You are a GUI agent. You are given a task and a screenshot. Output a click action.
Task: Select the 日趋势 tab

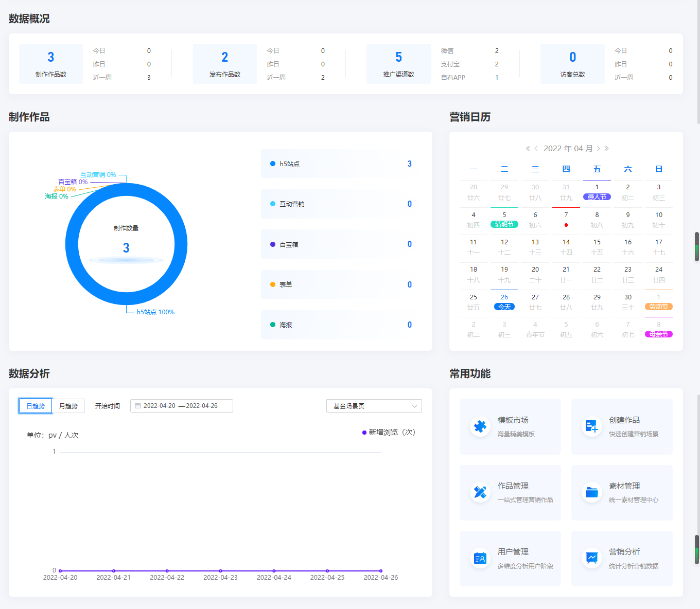35,406
